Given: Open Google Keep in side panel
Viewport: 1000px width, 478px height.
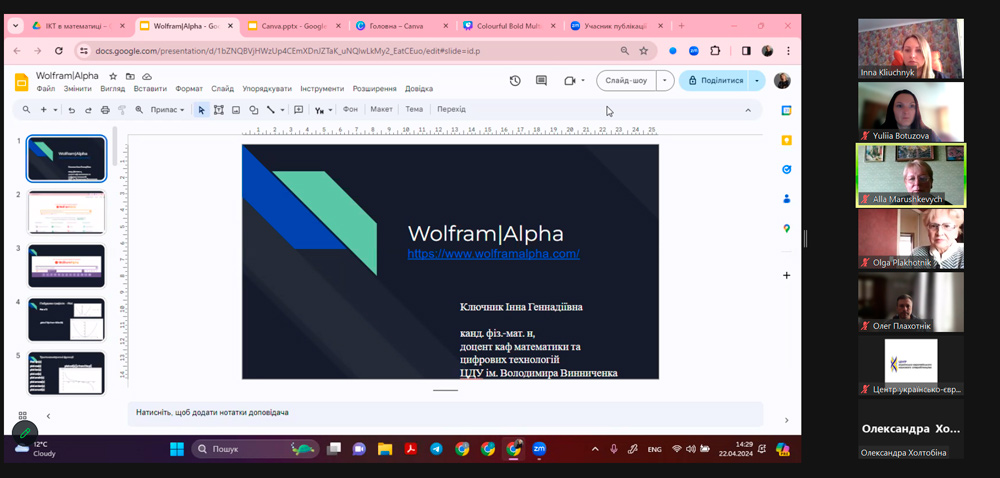Looking at the screenshot, I should [787, 140].
